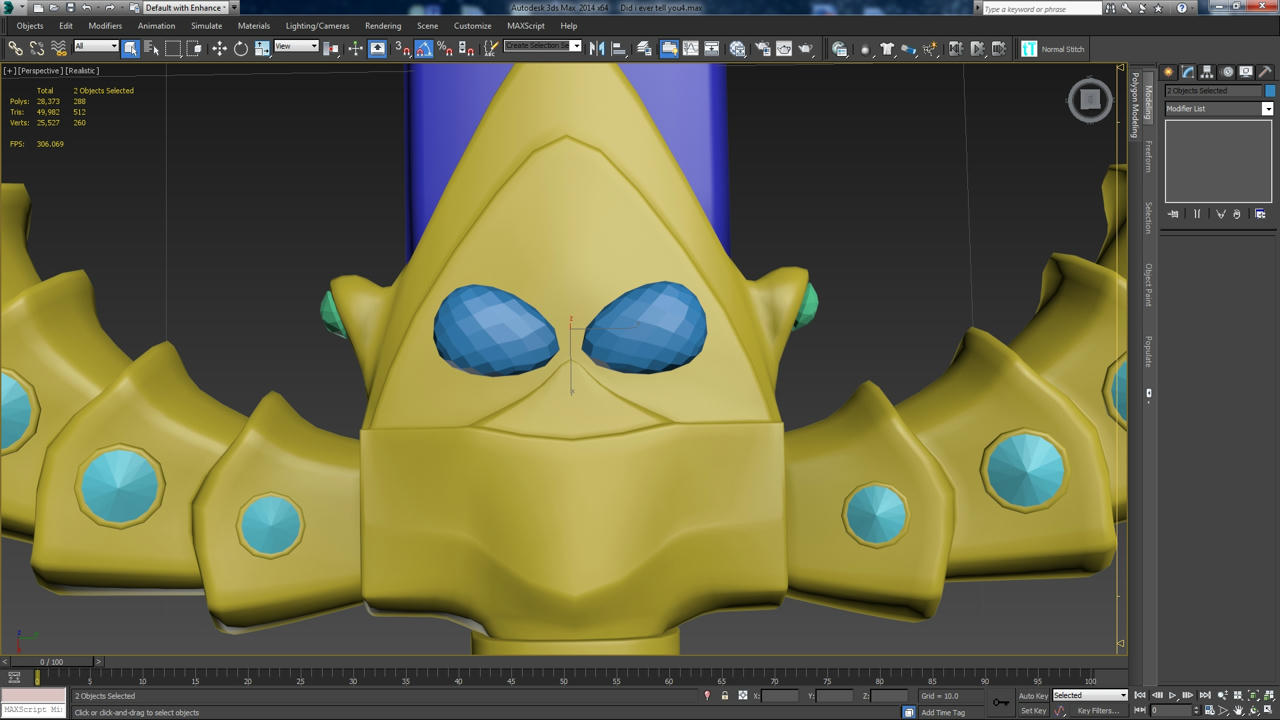Select the Select and Link tool
The width and height of the screenshot is (1280, 720).
tap(15, 48)
